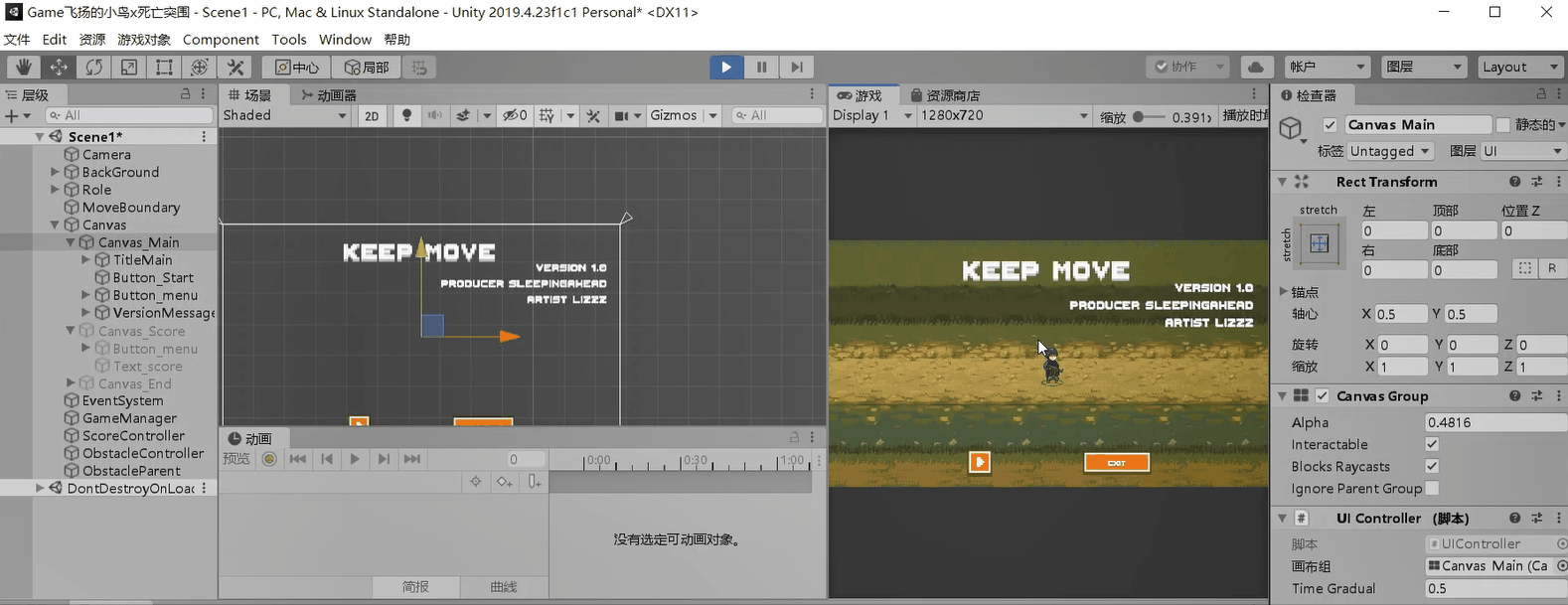Image resolution: width=1568 pixels, height=605 pixels.
Task: Open the Shaded draw mode dropdown
Action: pyautogui.click(x=285, y=115)
